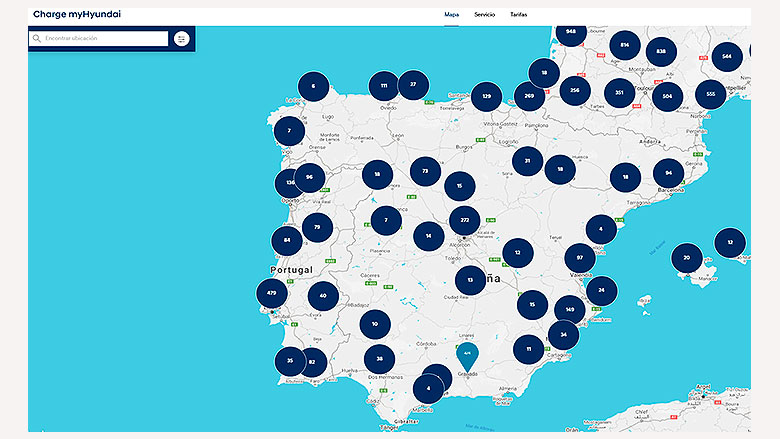Expand the 31-charger cluster near Soria
Image resolution: width=780 pixels, height=439 pixels.
click(x=527, y=161)
